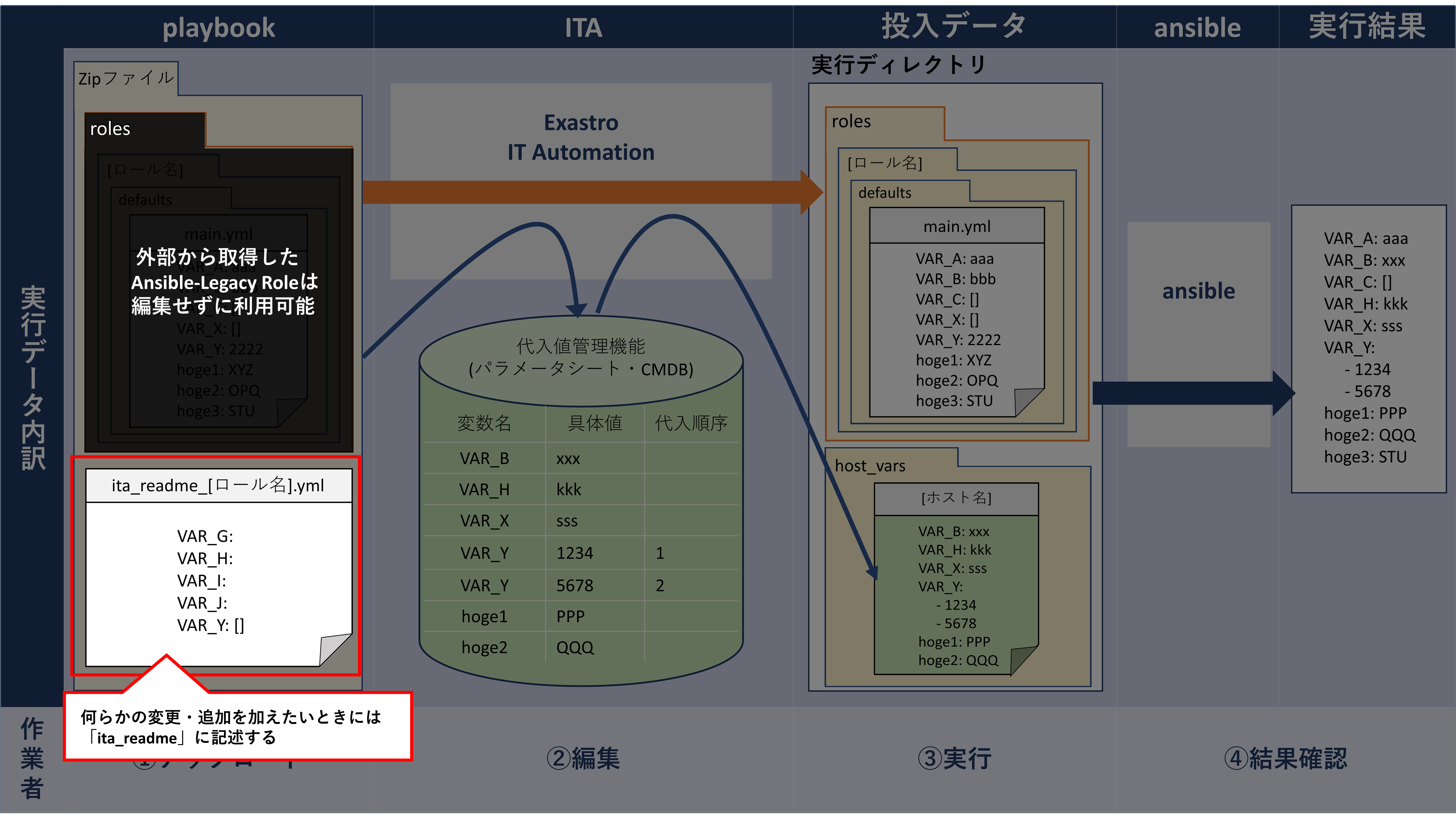
Task: Click the "playbook" column header
Action: (x=219, y=28)
